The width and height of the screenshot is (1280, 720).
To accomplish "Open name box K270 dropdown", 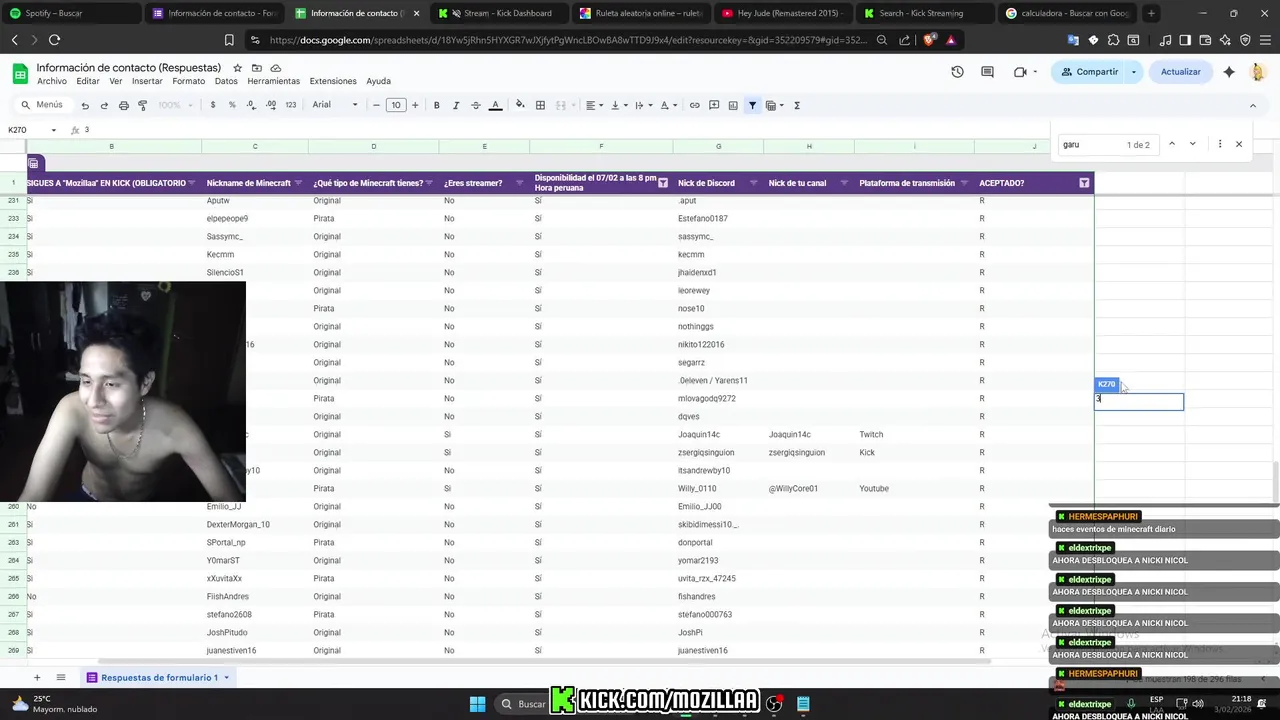I will point(54,130).
